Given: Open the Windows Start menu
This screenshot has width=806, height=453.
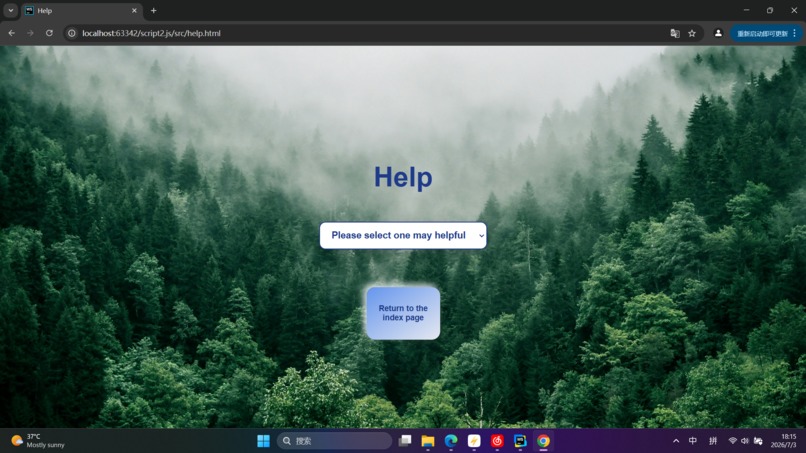Looking at the screenshot, I should (x=263, y=441).
